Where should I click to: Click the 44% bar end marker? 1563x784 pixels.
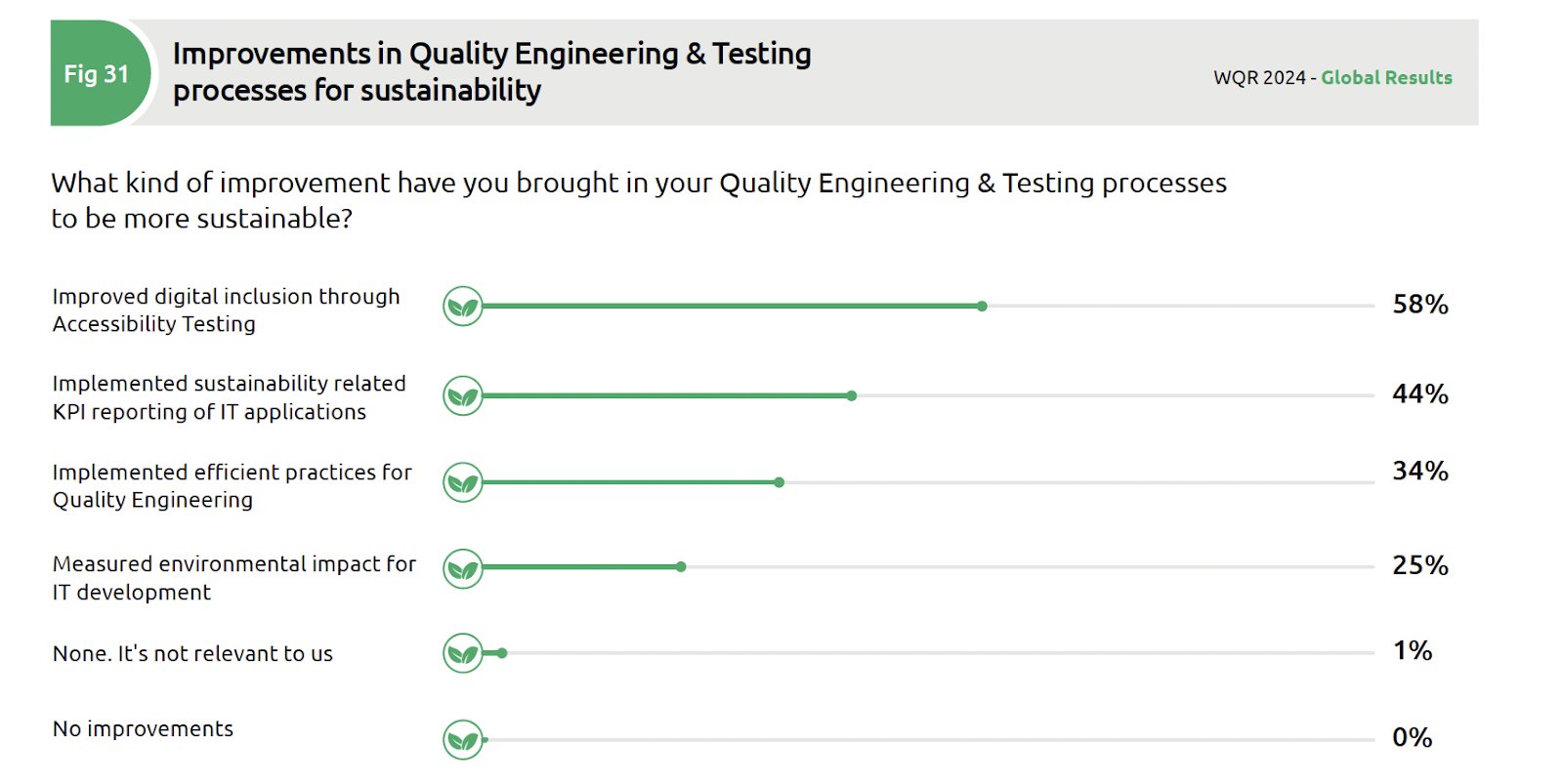(x=852, y=395)
